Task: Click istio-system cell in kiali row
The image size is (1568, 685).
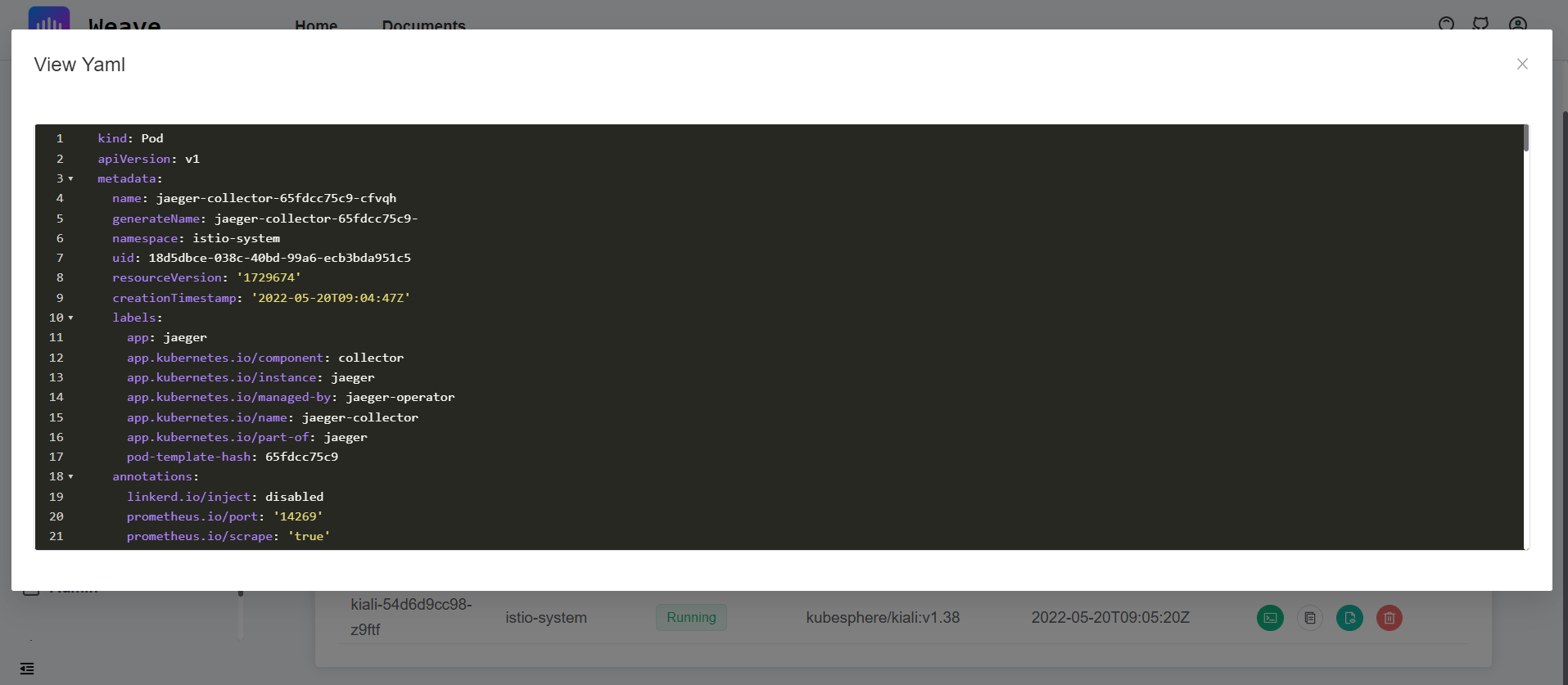Action: pos(546,618)
